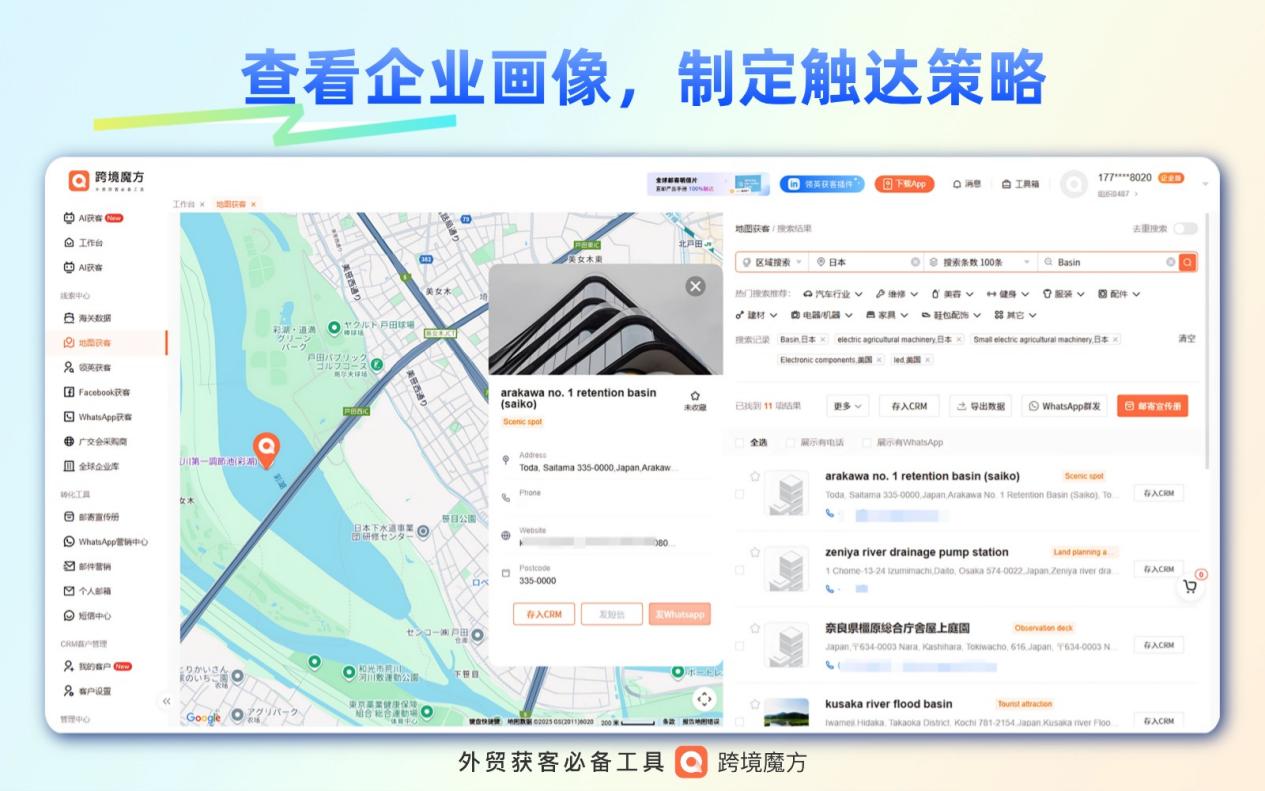Select checkbox for 奈良県橿原総合庁舎屋上庭園 row
The width and height of the screenshot is (1265, 791).
point(740,646)
